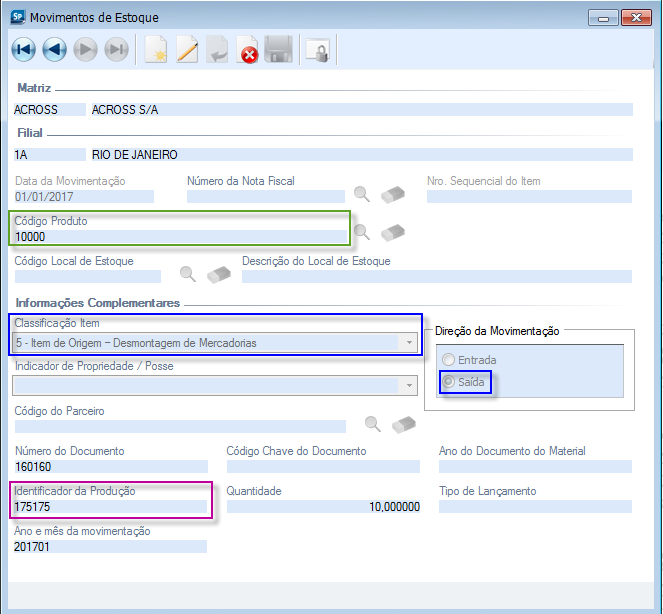The image size is (663, 614).
Task: Clear Número da Nota Fiscal eraser
Action: [x=393, y=195]
